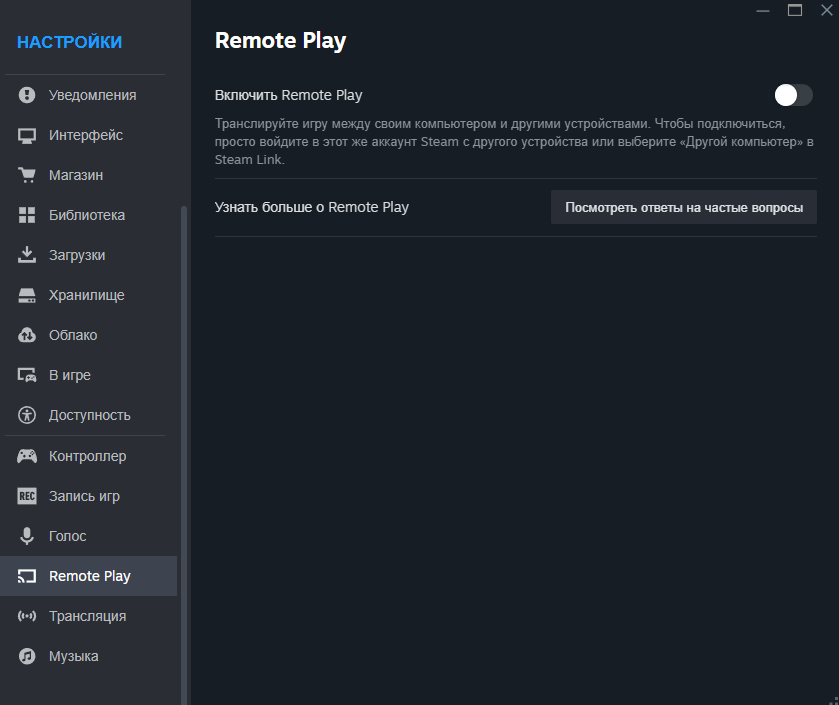Click the Storage drive icon
This screenshot has width=839, height=705.
tap(28, 295)
